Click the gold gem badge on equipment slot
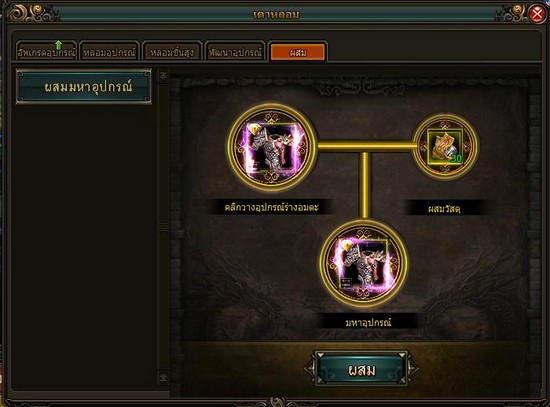550x407 pixels. [256, 129]
